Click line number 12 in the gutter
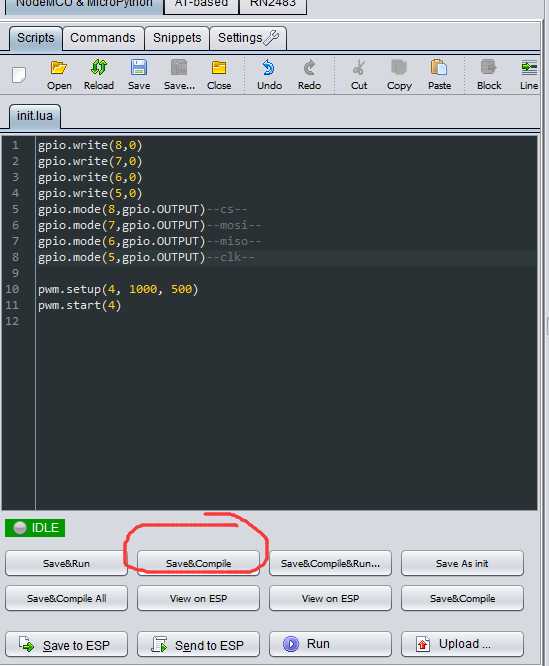Viewport: 549px width, 666px height. point(12,321)
